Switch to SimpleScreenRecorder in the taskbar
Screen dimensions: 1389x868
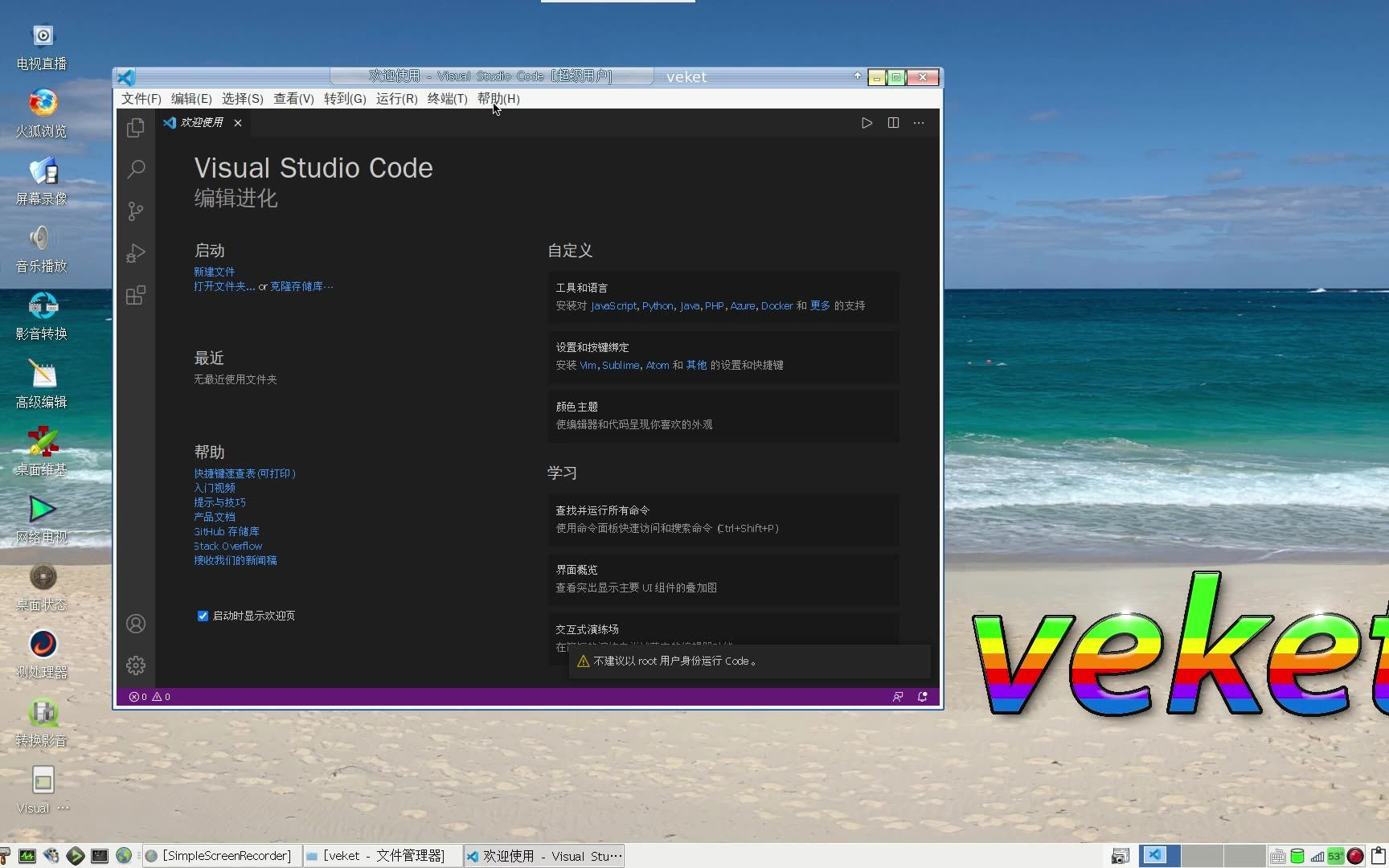[x=222, y=856]
